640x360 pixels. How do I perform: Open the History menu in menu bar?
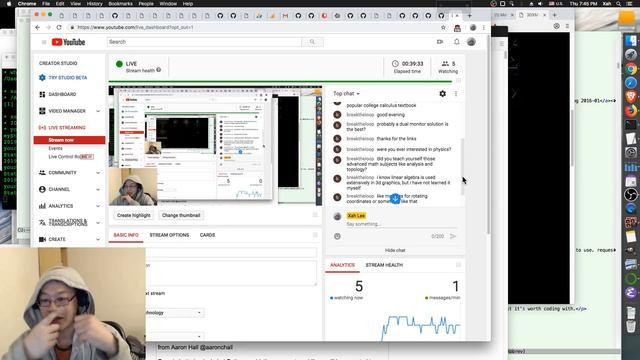click(94, 4)
